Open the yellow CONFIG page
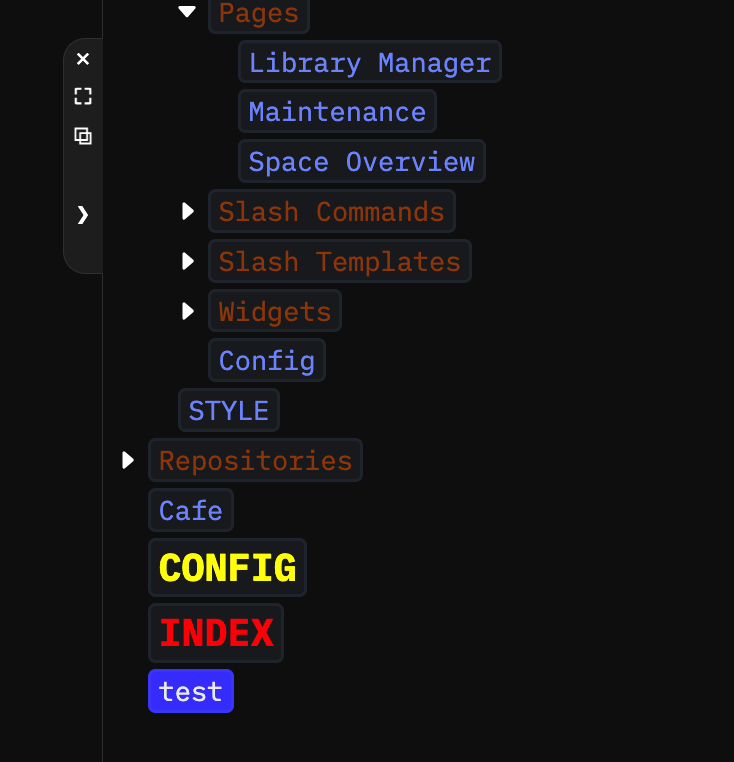 tap(227, 568)
